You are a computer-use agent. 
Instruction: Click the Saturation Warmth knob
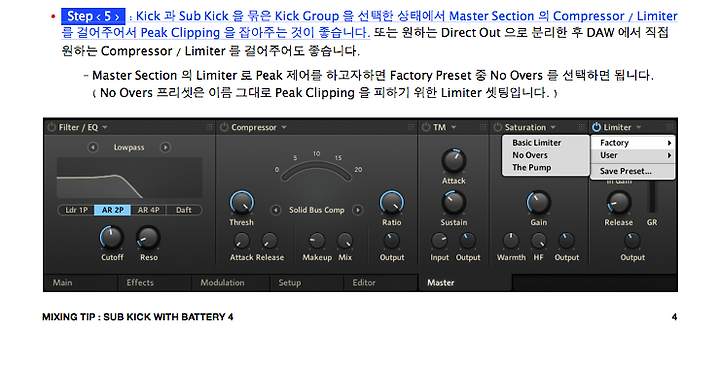coord(511,240)
